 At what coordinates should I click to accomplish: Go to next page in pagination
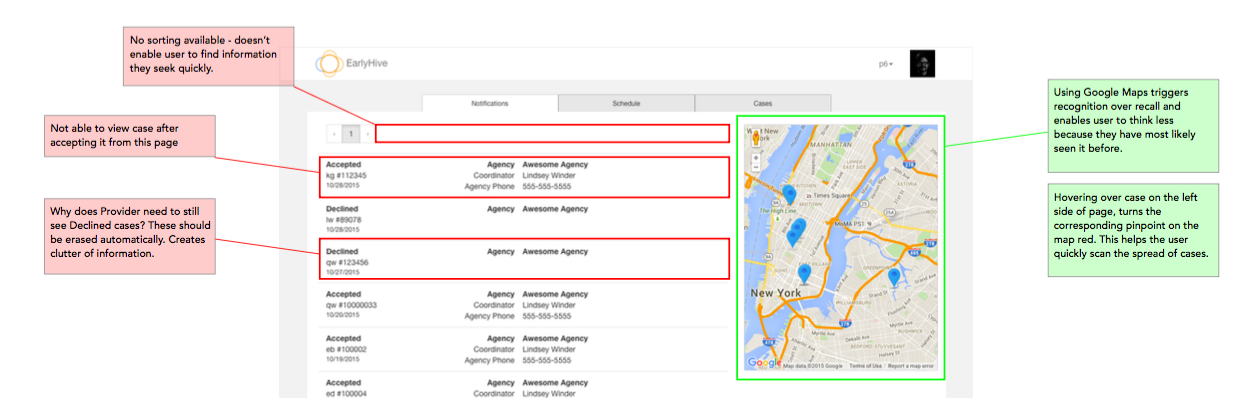pos(367,133)
